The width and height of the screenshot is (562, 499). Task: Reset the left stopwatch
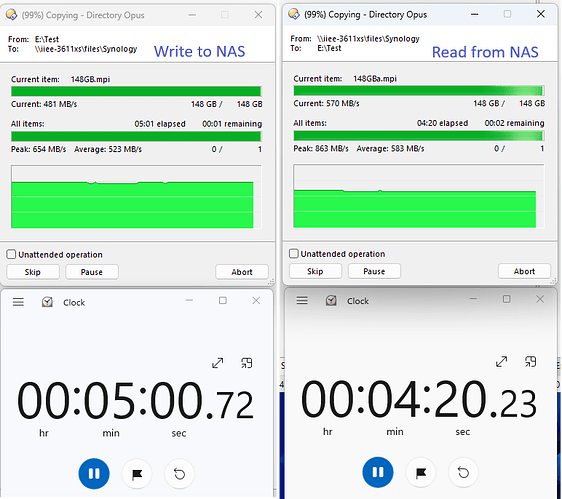pos(179,474)
